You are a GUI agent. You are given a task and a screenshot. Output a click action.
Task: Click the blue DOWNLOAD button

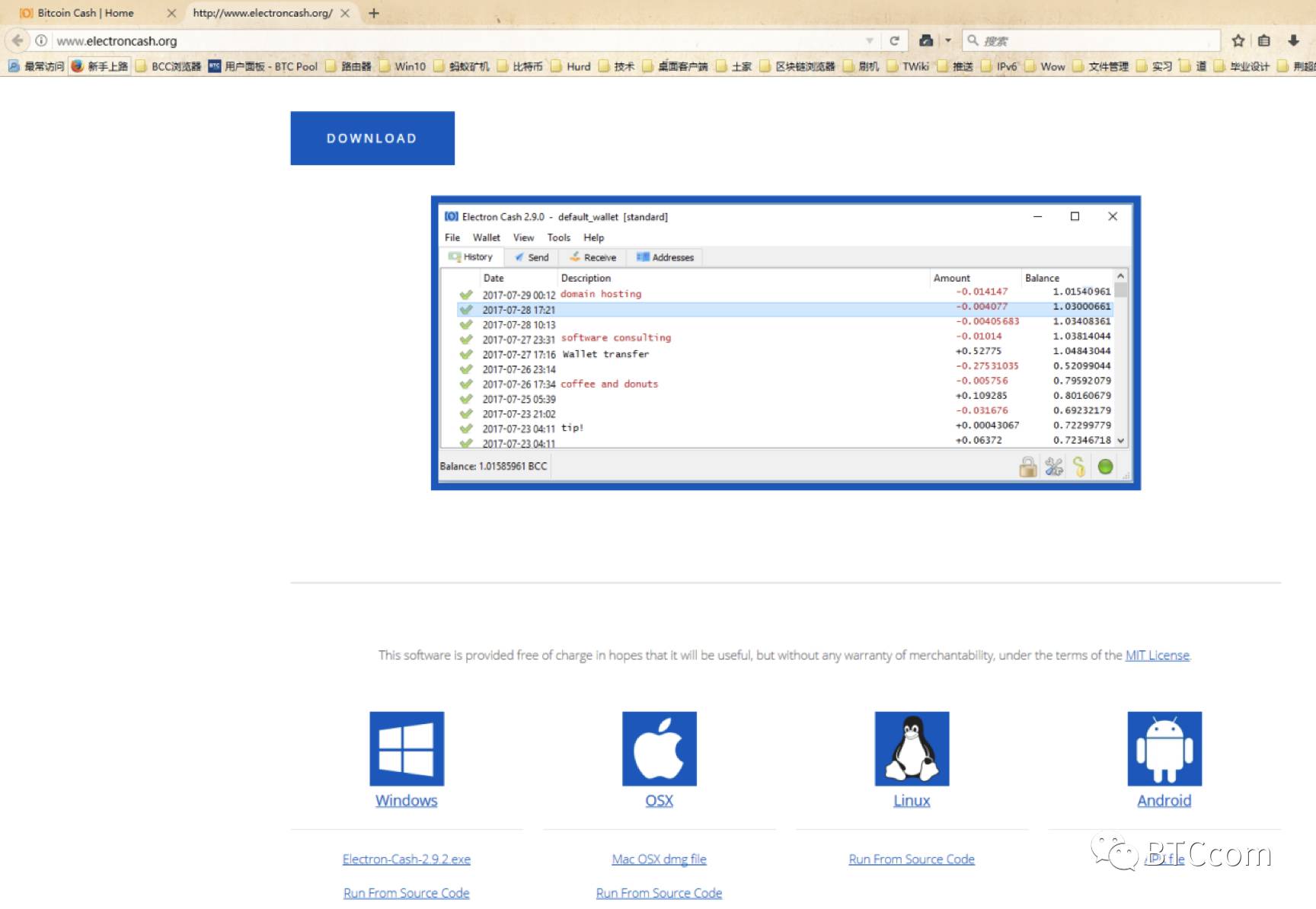(372, 138)
